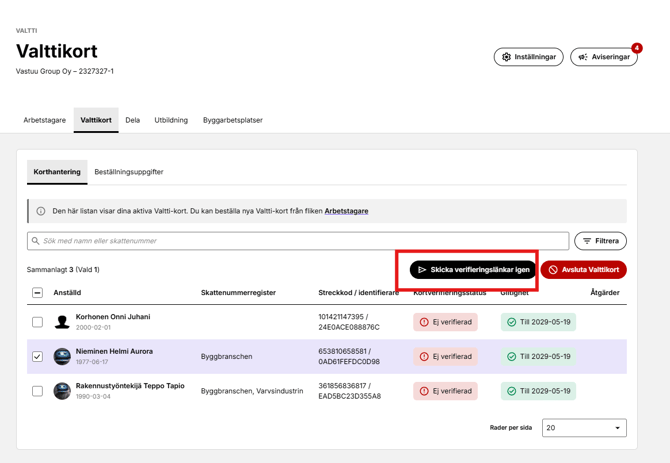670x463 pixels.
Task: Click the red notification badge showing 4
Action: 637,48
